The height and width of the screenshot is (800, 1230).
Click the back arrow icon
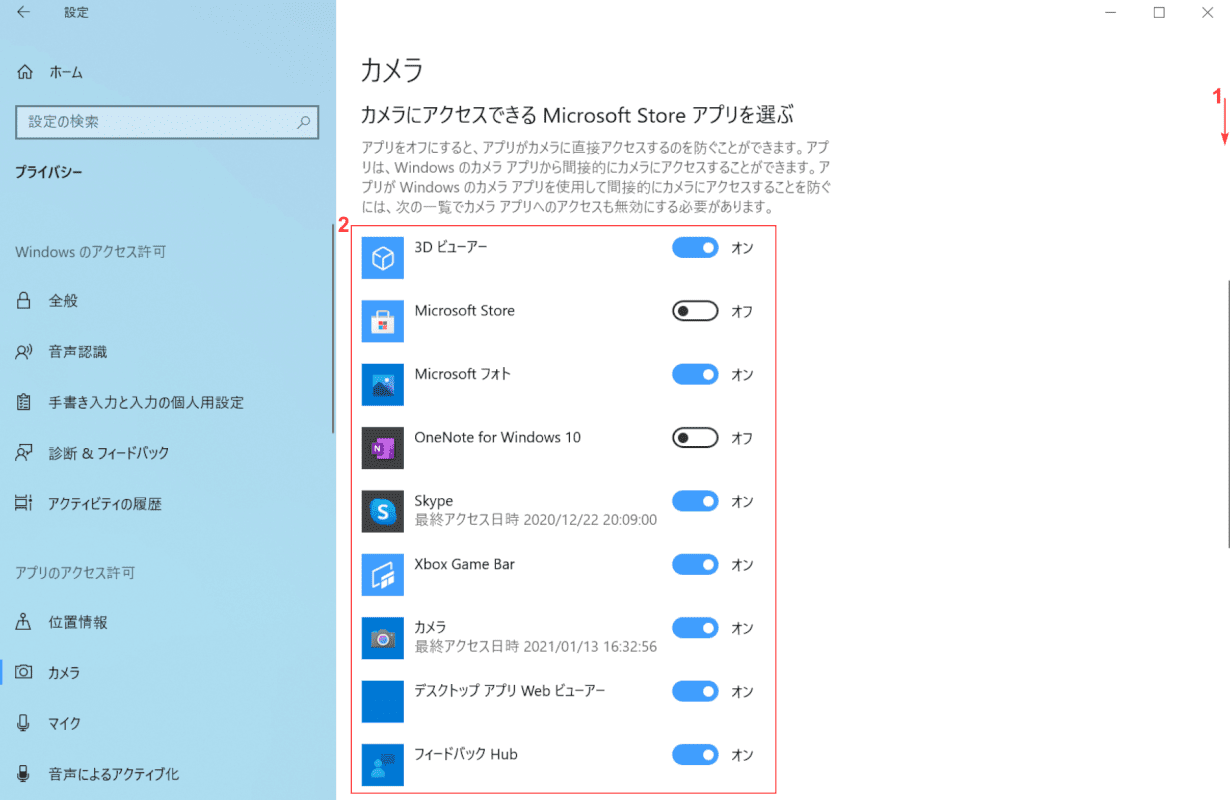click(x=23, y=12)
